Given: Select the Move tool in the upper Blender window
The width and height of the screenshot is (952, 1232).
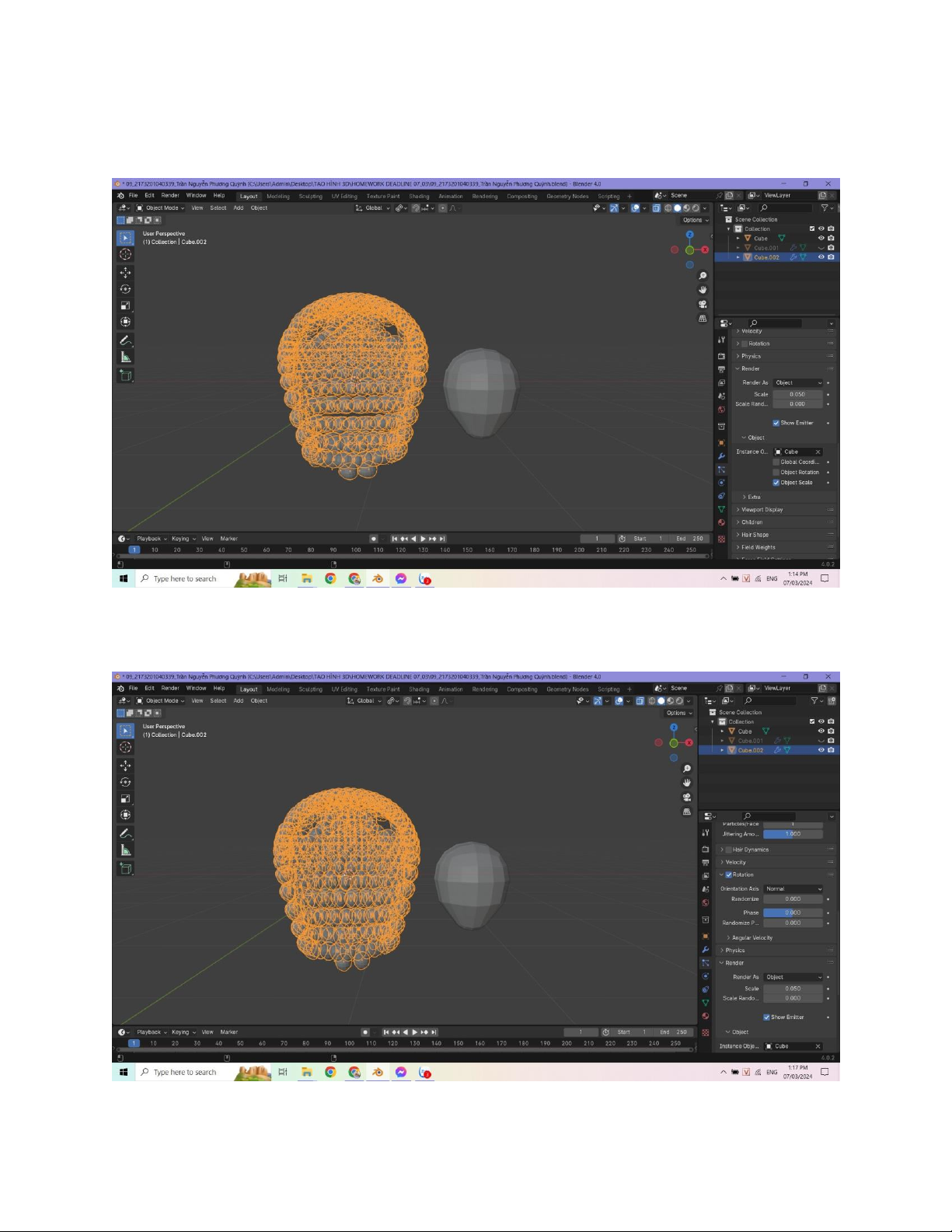Looking at the screenshot, I should coord(125,273).
